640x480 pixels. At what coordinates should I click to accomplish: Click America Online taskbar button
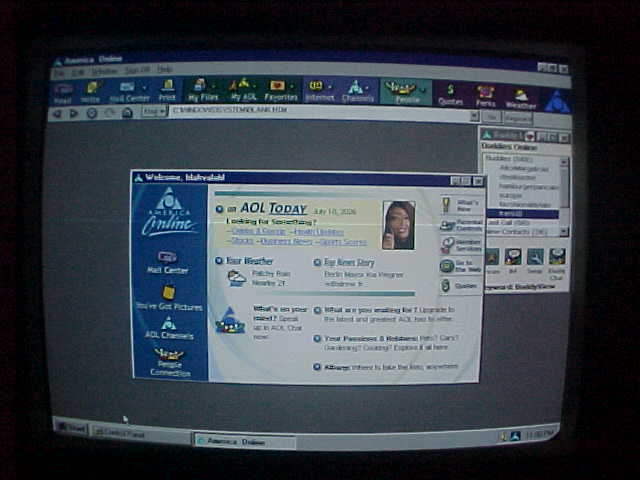[244, 442]
